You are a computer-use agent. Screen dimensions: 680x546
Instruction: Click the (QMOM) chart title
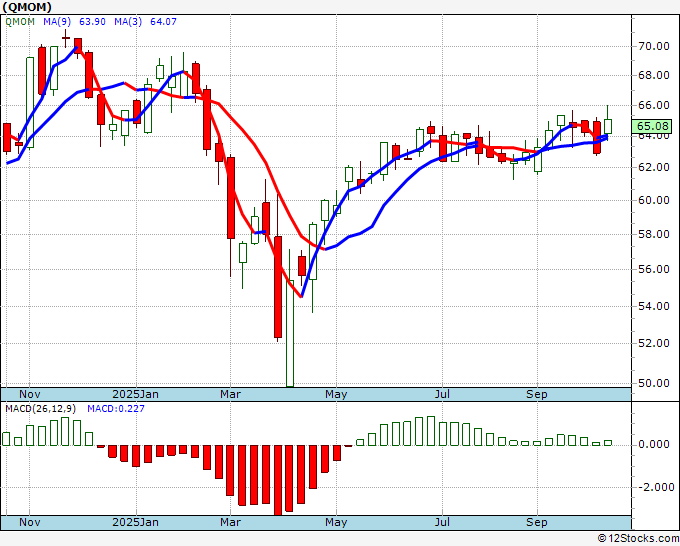point(27,7)
